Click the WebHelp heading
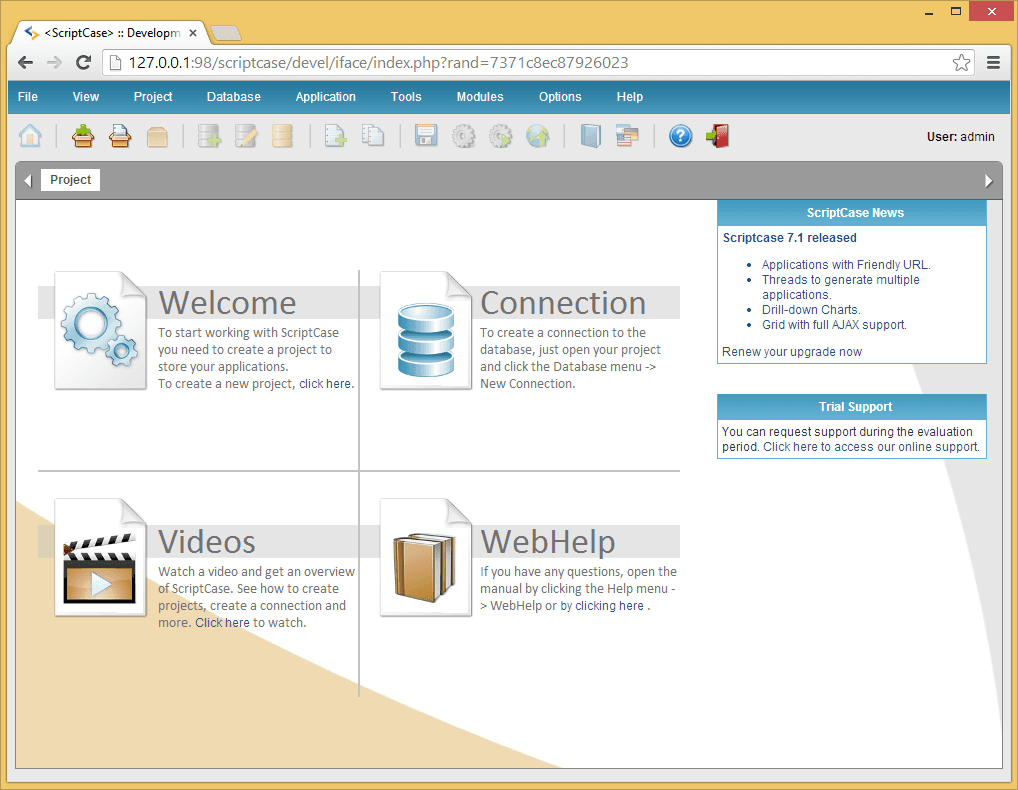This screenshot has width=1018, height=790. 548,541
